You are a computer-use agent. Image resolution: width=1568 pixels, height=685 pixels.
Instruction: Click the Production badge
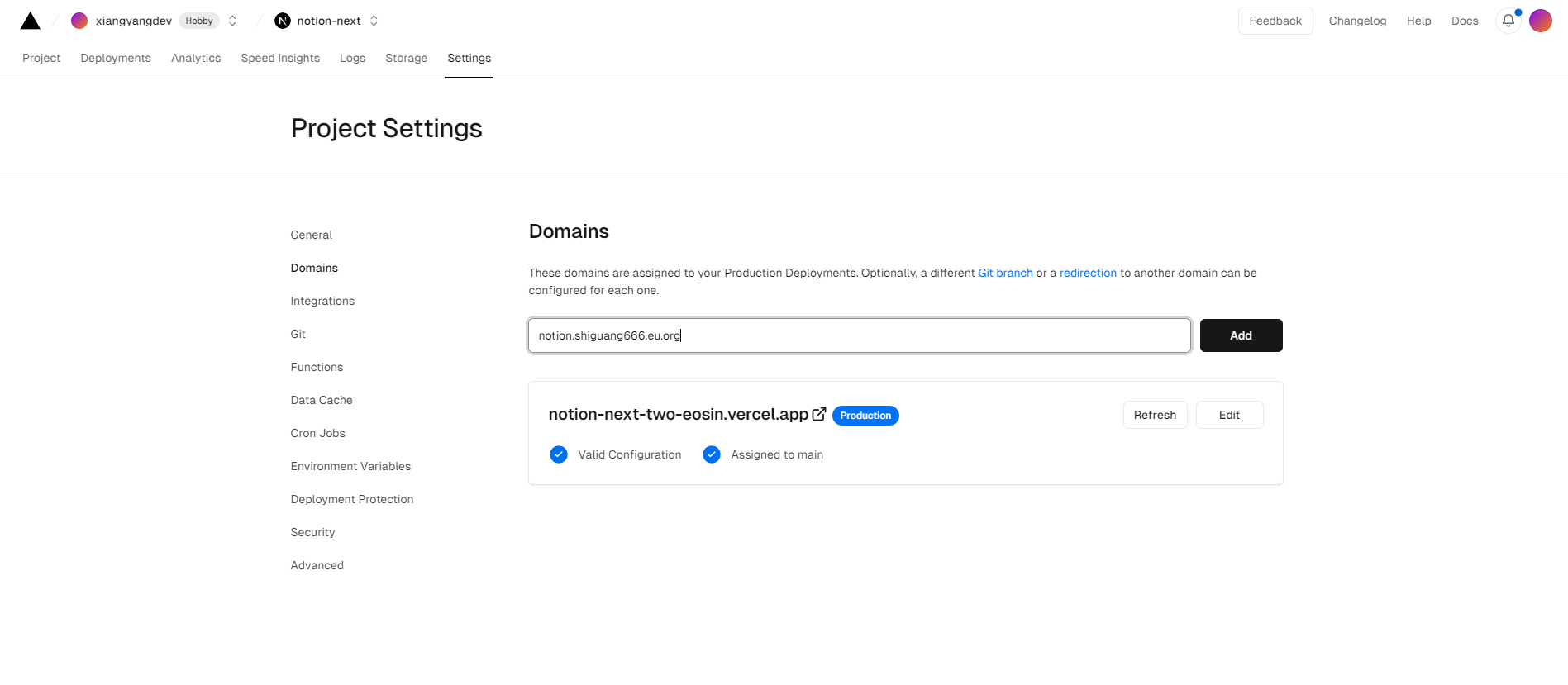865,416
